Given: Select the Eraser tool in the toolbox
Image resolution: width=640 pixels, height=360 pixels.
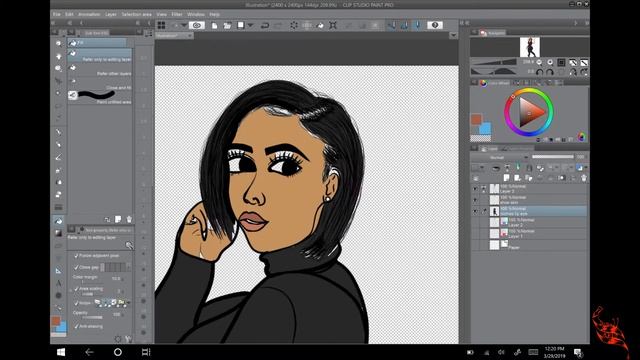Looking at the screenshot, I should [x=58, y=195].
